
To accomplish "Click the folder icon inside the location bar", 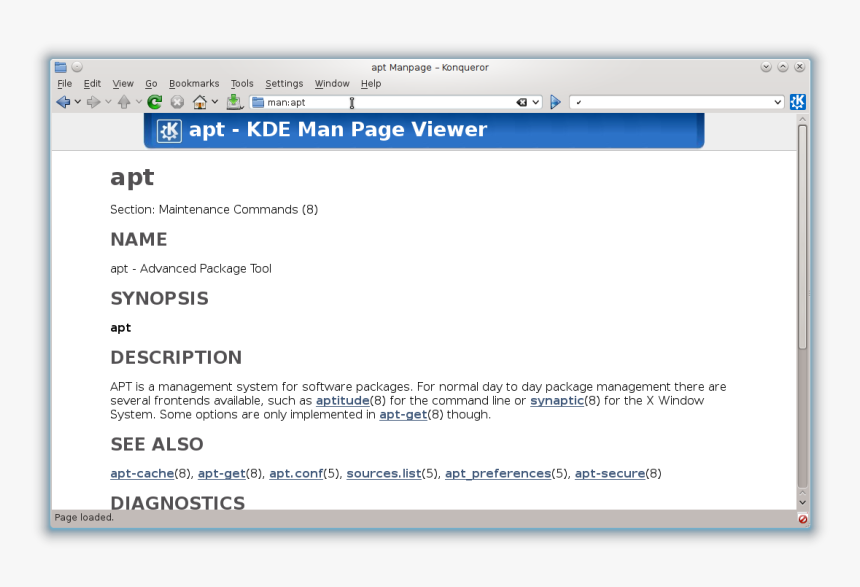I will point(258,102).
